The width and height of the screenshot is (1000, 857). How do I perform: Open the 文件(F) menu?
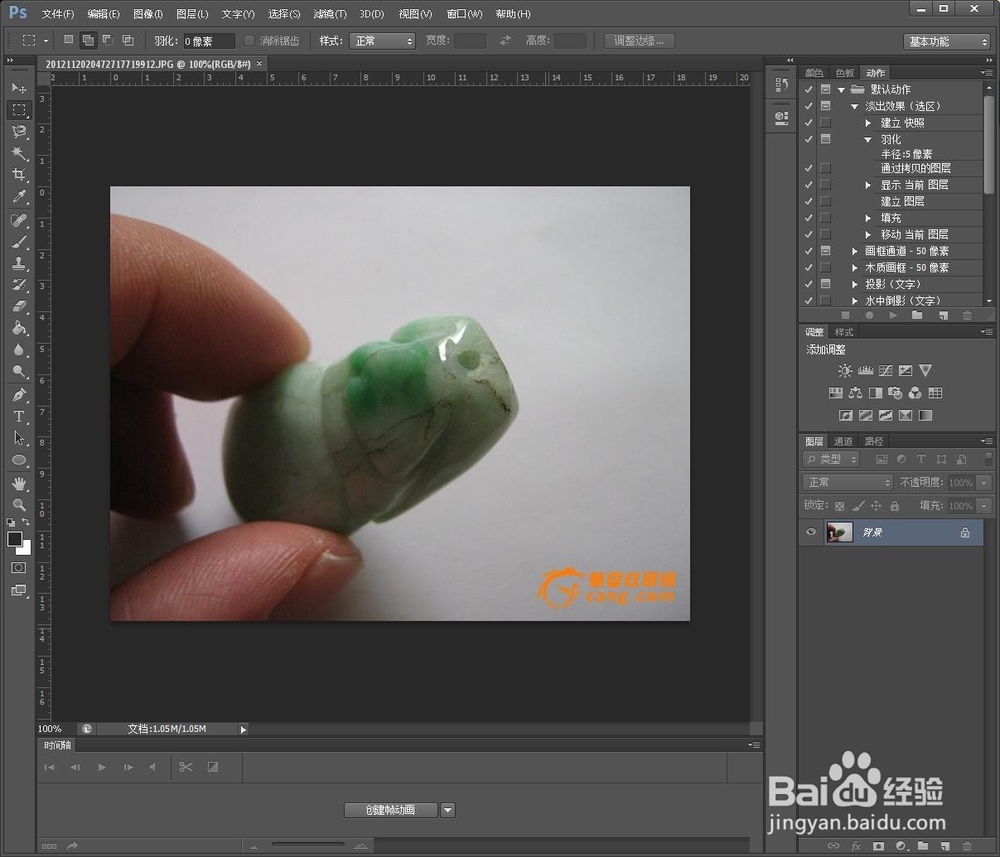pos(58,13)
